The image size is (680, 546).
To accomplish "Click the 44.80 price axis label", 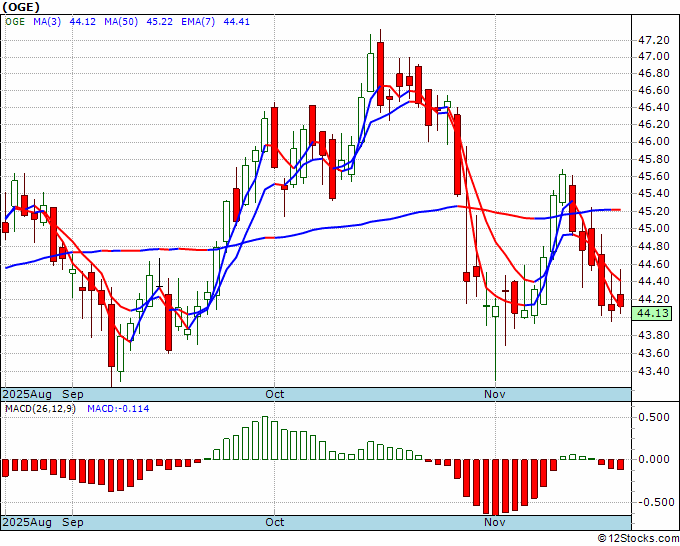I will [x=654, y=246].
